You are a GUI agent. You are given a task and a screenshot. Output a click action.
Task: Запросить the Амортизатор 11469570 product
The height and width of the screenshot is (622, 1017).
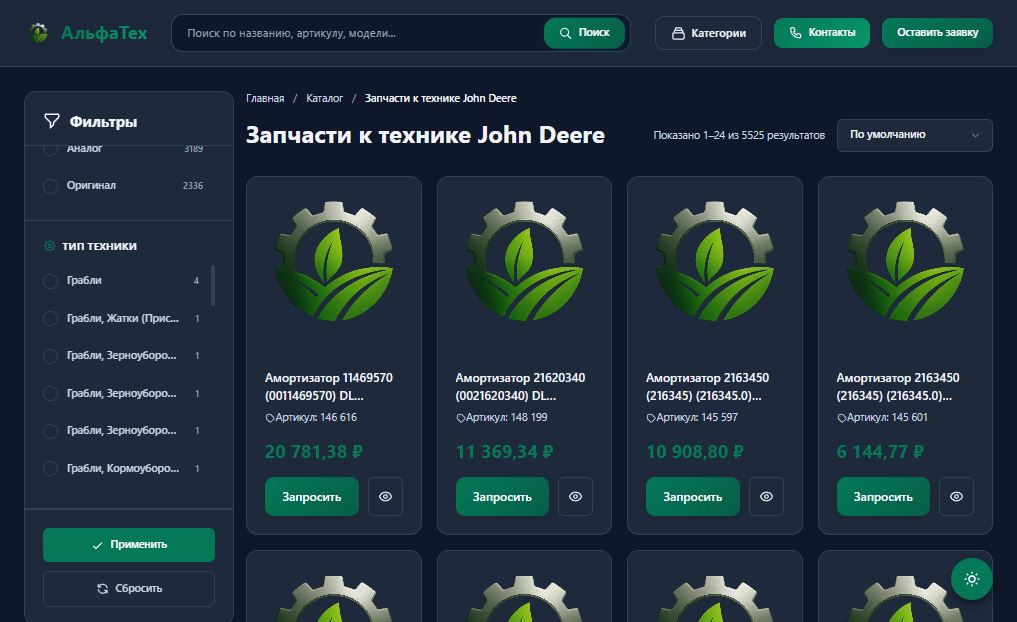(x=311, y=497)
